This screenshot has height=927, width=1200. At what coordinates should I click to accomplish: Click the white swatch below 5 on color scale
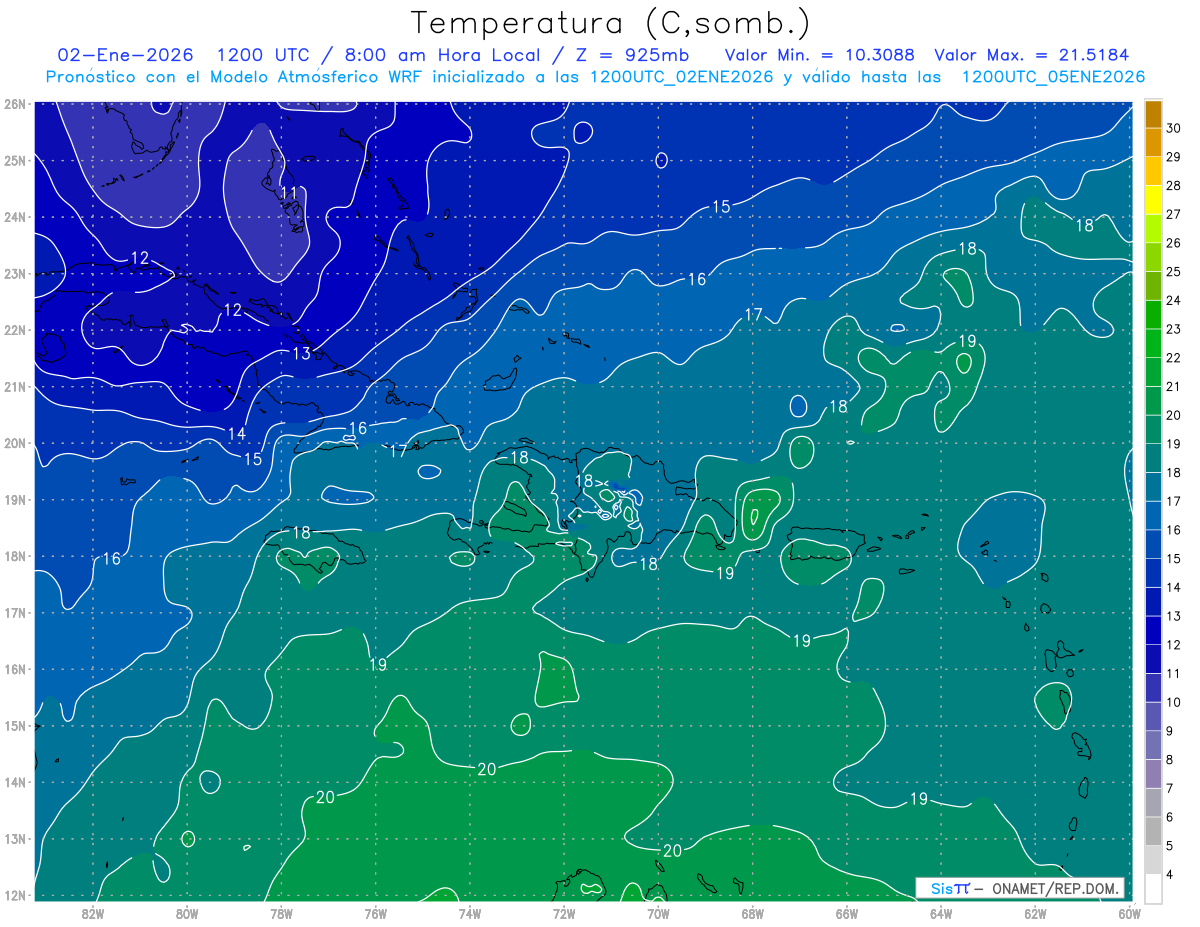[1153, 888]
